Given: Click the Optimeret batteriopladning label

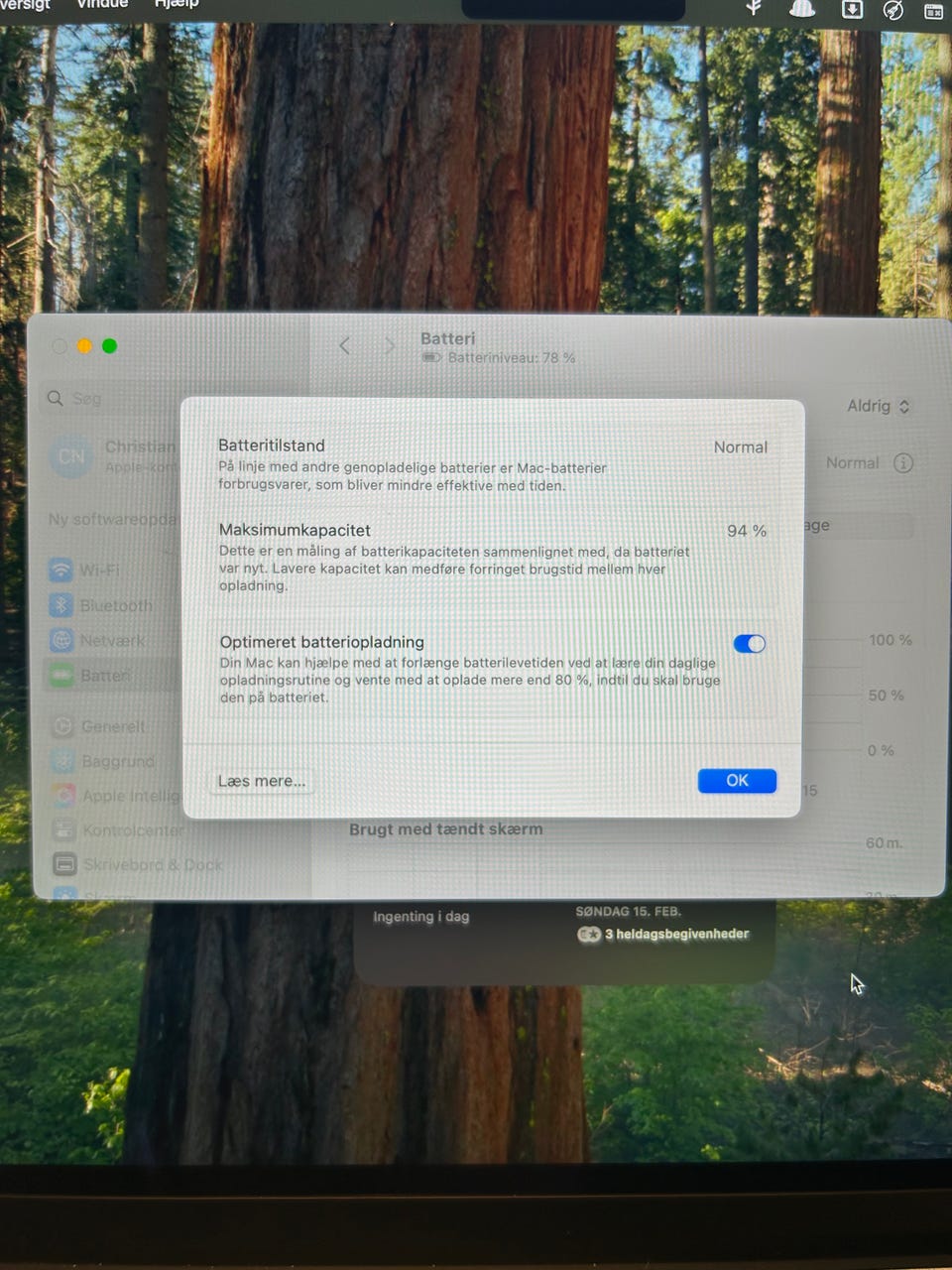Looking at the screenshot, I should pos(322,642).
